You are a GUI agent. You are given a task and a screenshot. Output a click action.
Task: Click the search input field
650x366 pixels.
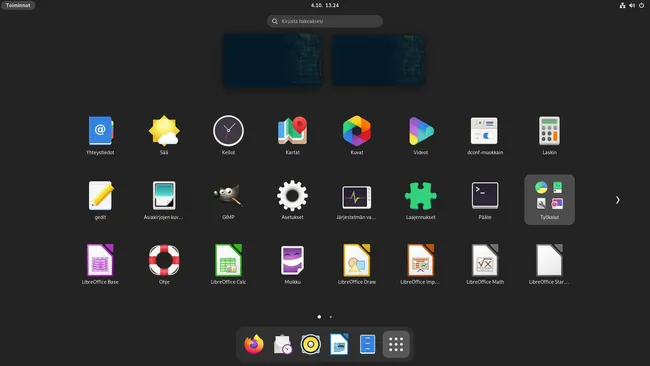pos(325,21)
